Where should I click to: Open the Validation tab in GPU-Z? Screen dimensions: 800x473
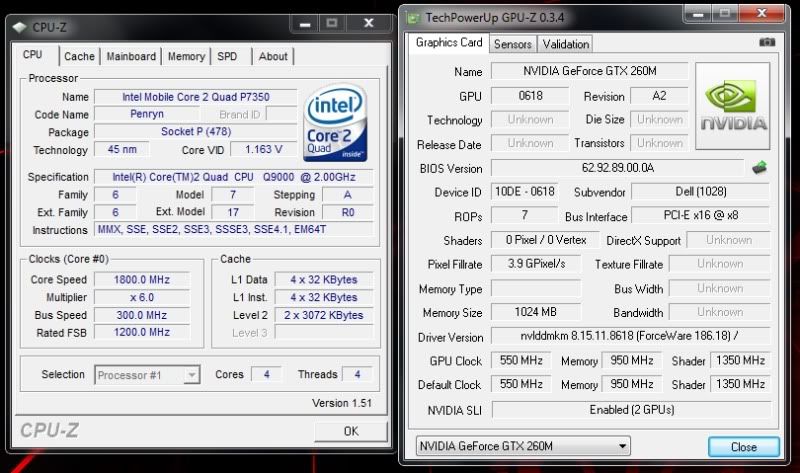click(565, 44)
